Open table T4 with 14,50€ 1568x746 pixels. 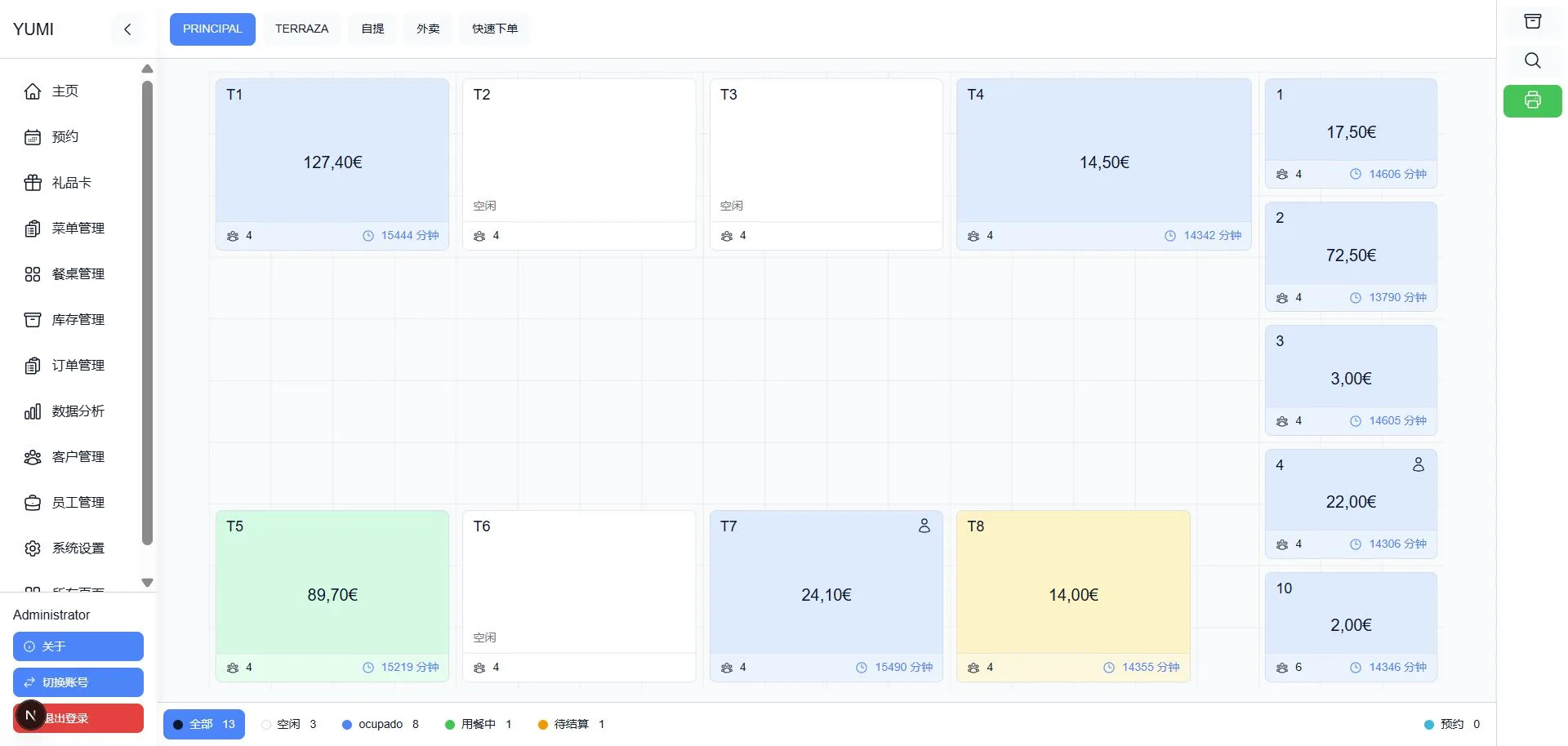click(x=1104, y=164)
